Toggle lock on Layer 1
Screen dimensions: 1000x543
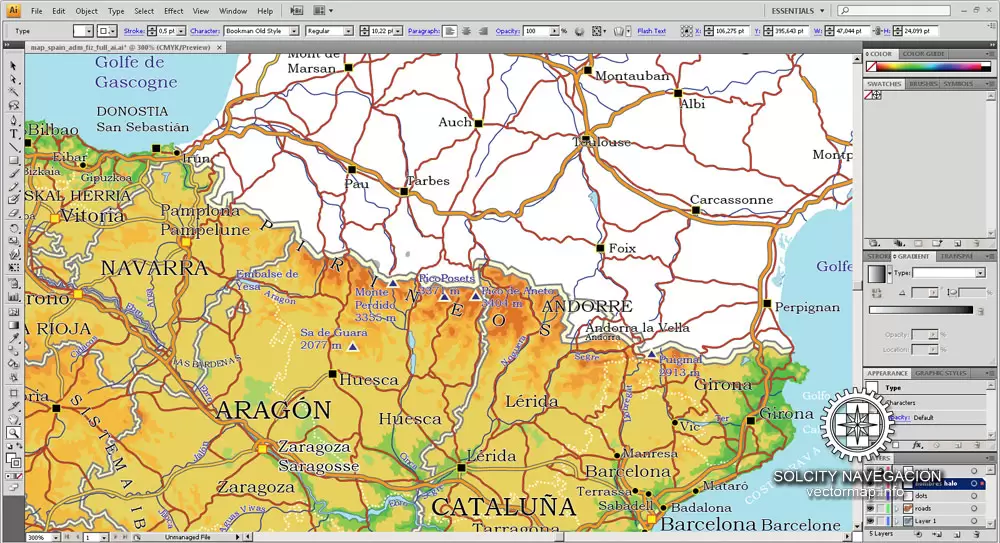(881, 521)
